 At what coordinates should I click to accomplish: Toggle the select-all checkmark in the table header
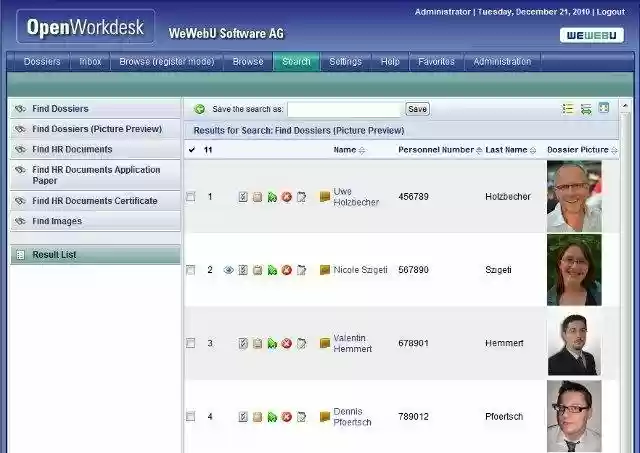[x=192, y=150]
